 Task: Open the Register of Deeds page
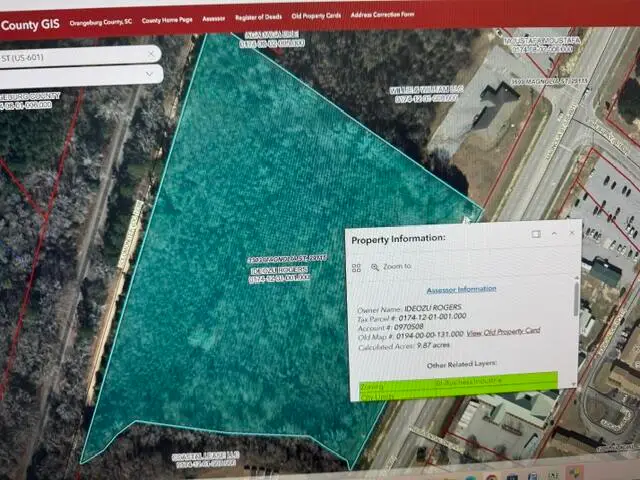pyautogui.click(x=258, y=17)
